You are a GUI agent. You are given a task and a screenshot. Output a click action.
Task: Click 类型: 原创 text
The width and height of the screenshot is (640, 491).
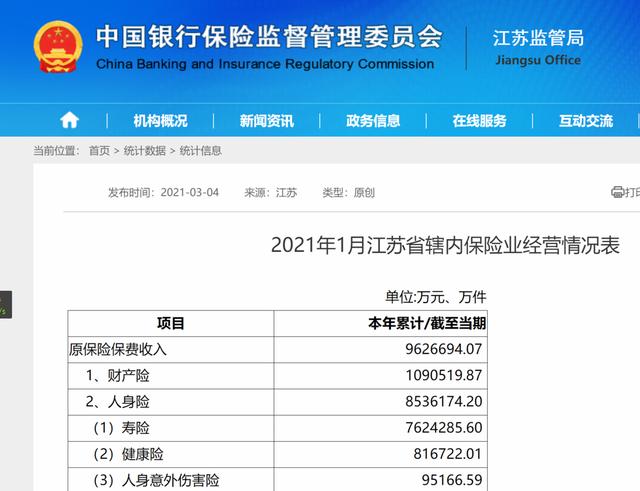[349, 192]
